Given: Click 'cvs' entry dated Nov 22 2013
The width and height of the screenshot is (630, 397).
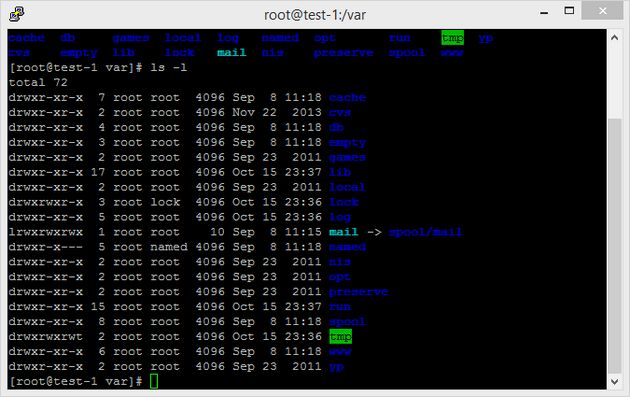Looking at the screenshot, I should click(x=340, y=113).
